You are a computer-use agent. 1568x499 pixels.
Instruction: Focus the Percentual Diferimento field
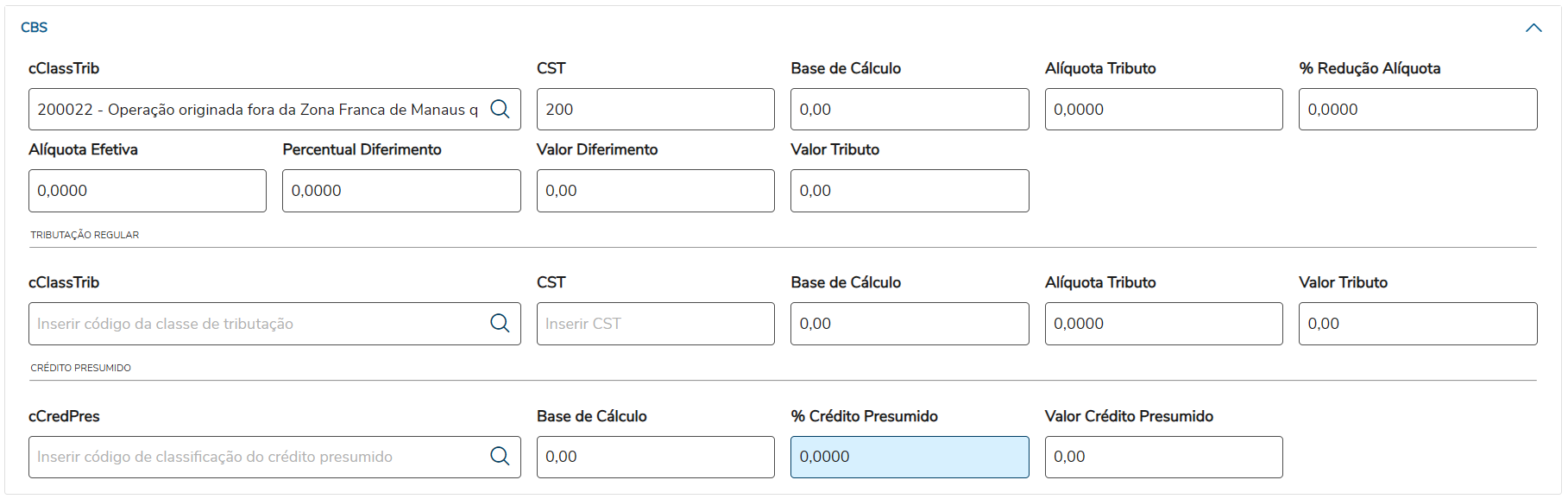tap(401, 191)
